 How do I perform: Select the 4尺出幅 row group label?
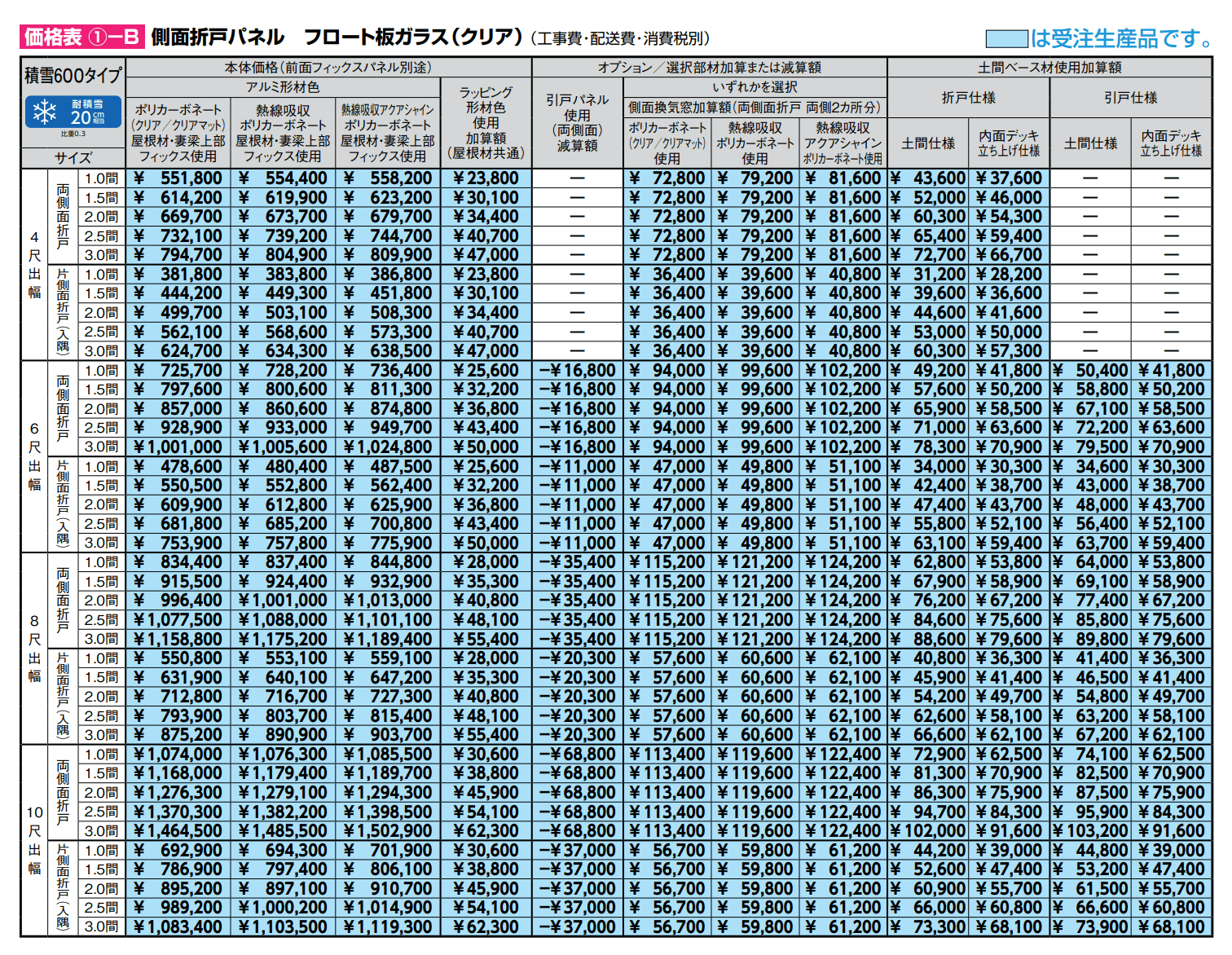pos(34,264)
